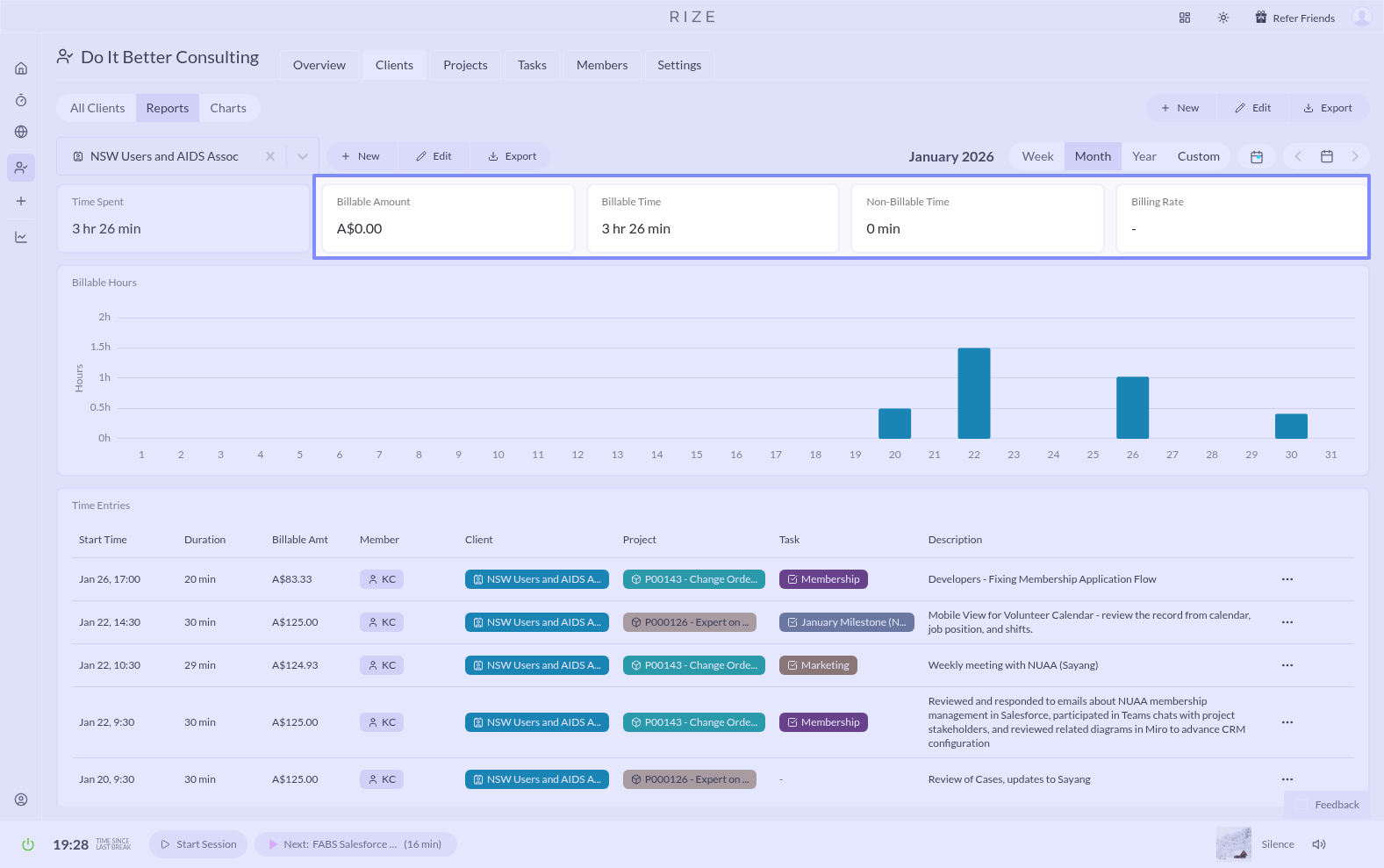
Task: Switch to the Projects tab
Action: (x=465, y=65)
